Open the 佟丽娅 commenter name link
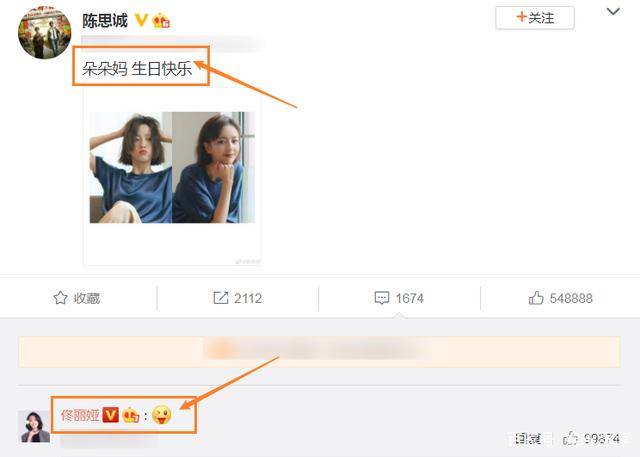The height and width of the screenshot is (457, 640). click(x=80, y=415)
